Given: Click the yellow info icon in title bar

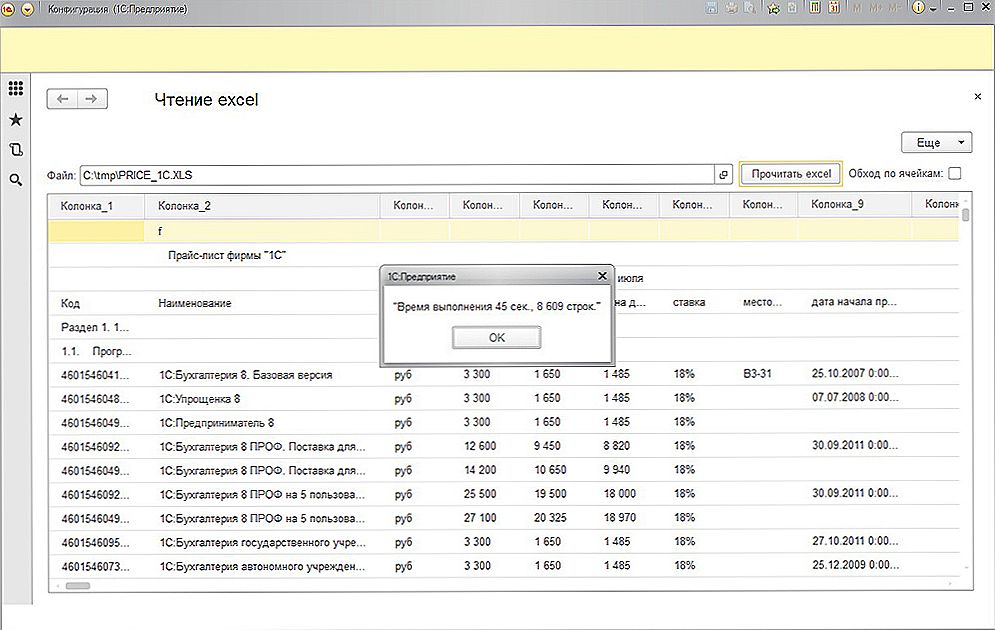Looking at the screenshot, I should [x=919, y=8].
